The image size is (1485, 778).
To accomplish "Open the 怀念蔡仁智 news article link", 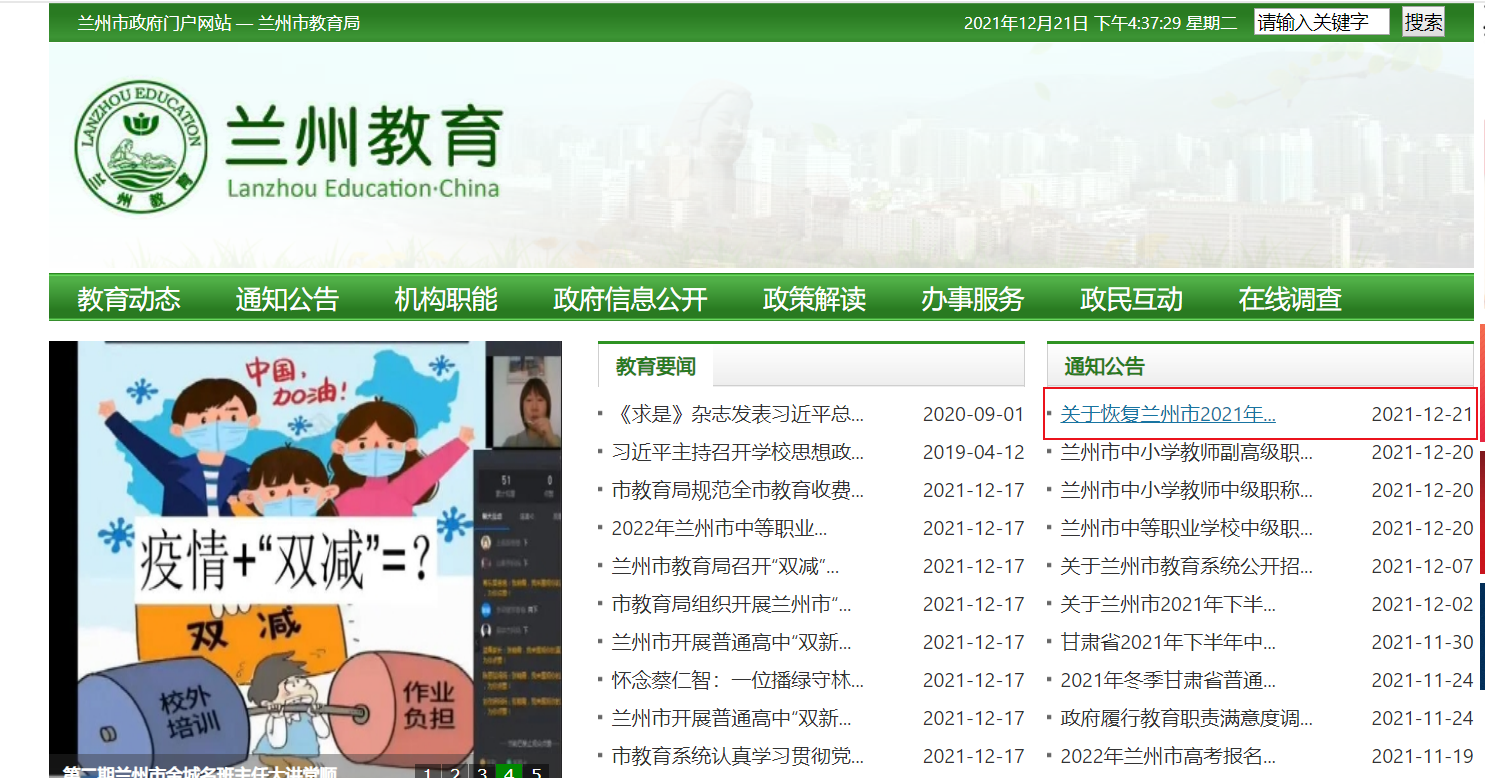I will tap(737, 680).
